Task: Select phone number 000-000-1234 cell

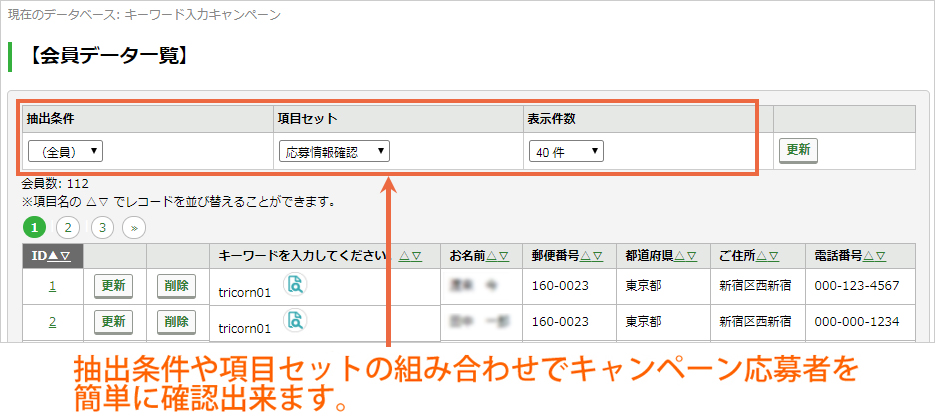Action: point(860,322)
